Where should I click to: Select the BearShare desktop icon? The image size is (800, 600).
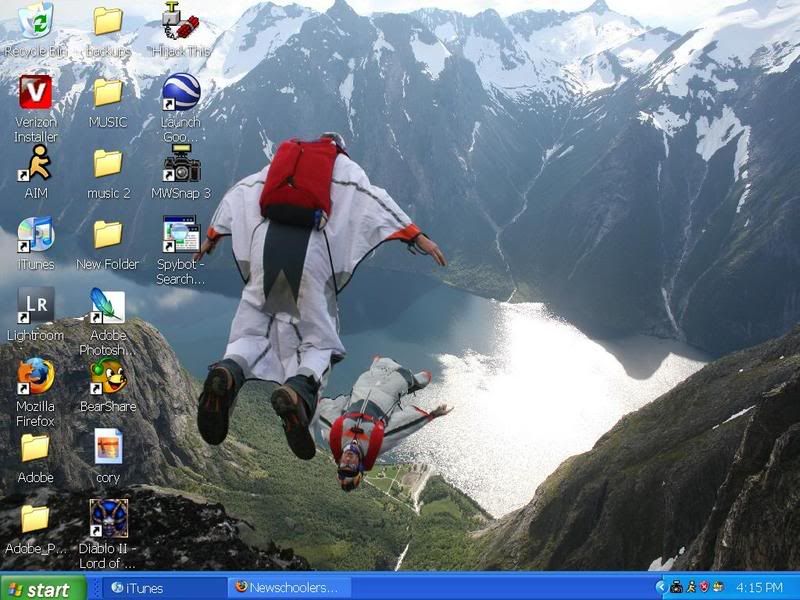108,377
